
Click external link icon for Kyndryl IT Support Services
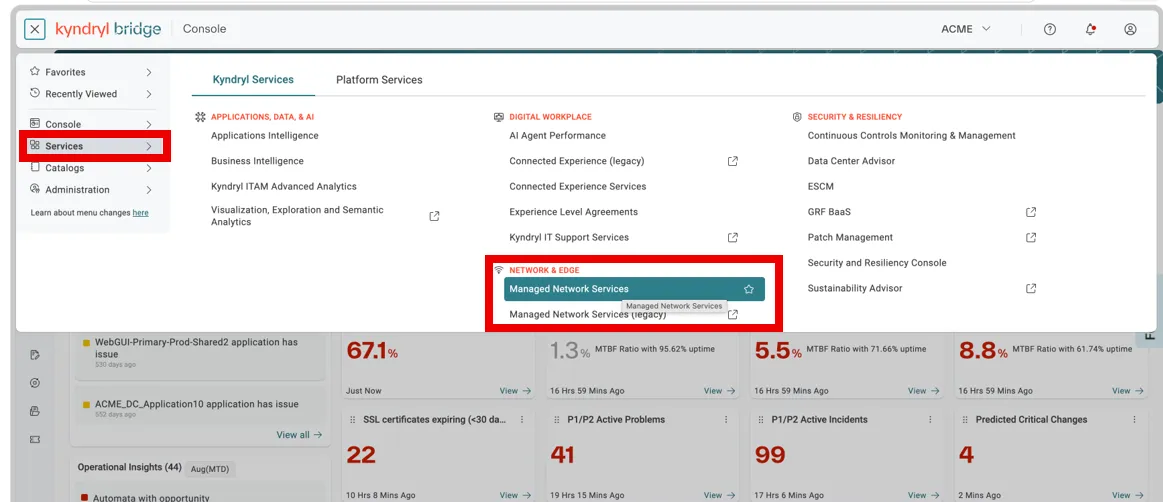(733, 237)
